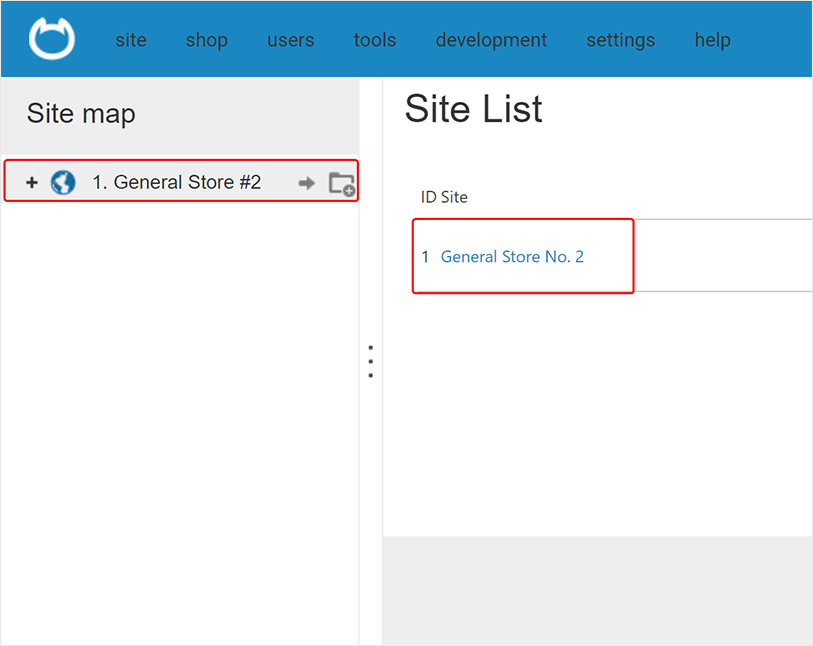
Task: Click ID value 1 in site list
Action: click(425, 257)
